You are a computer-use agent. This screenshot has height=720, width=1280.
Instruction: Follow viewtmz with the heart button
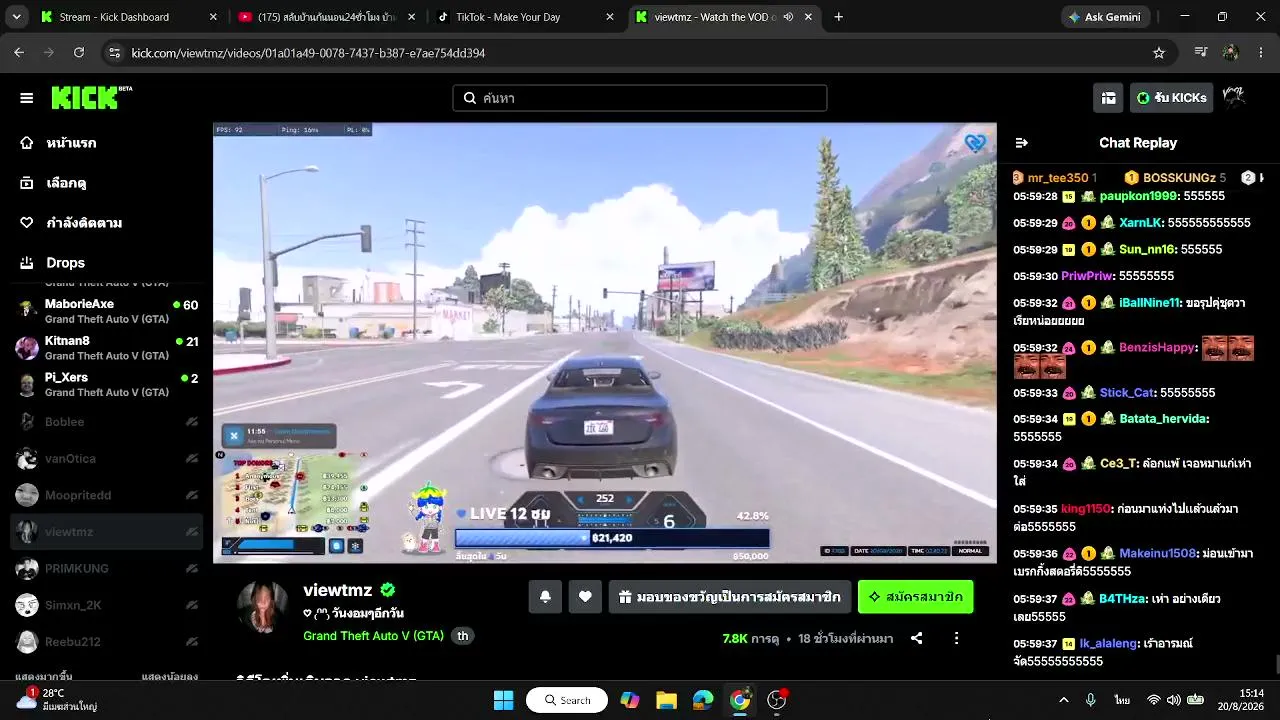point(585,597)
